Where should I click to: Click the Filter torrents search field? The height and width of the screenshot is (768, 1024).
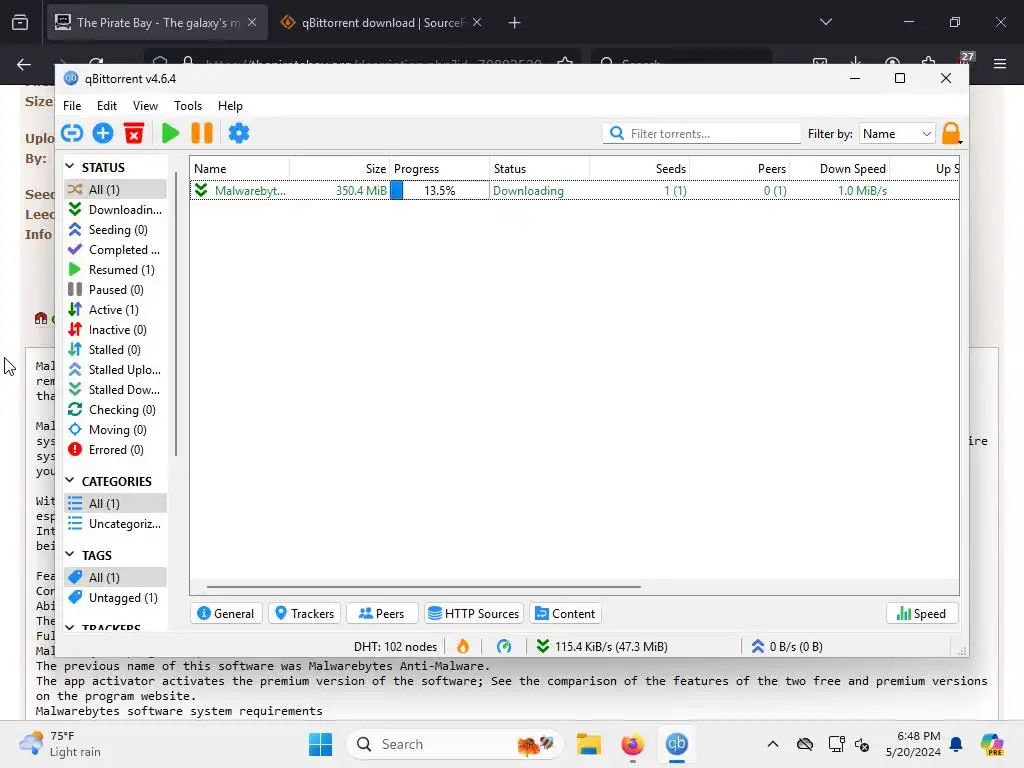click(701, 133)
